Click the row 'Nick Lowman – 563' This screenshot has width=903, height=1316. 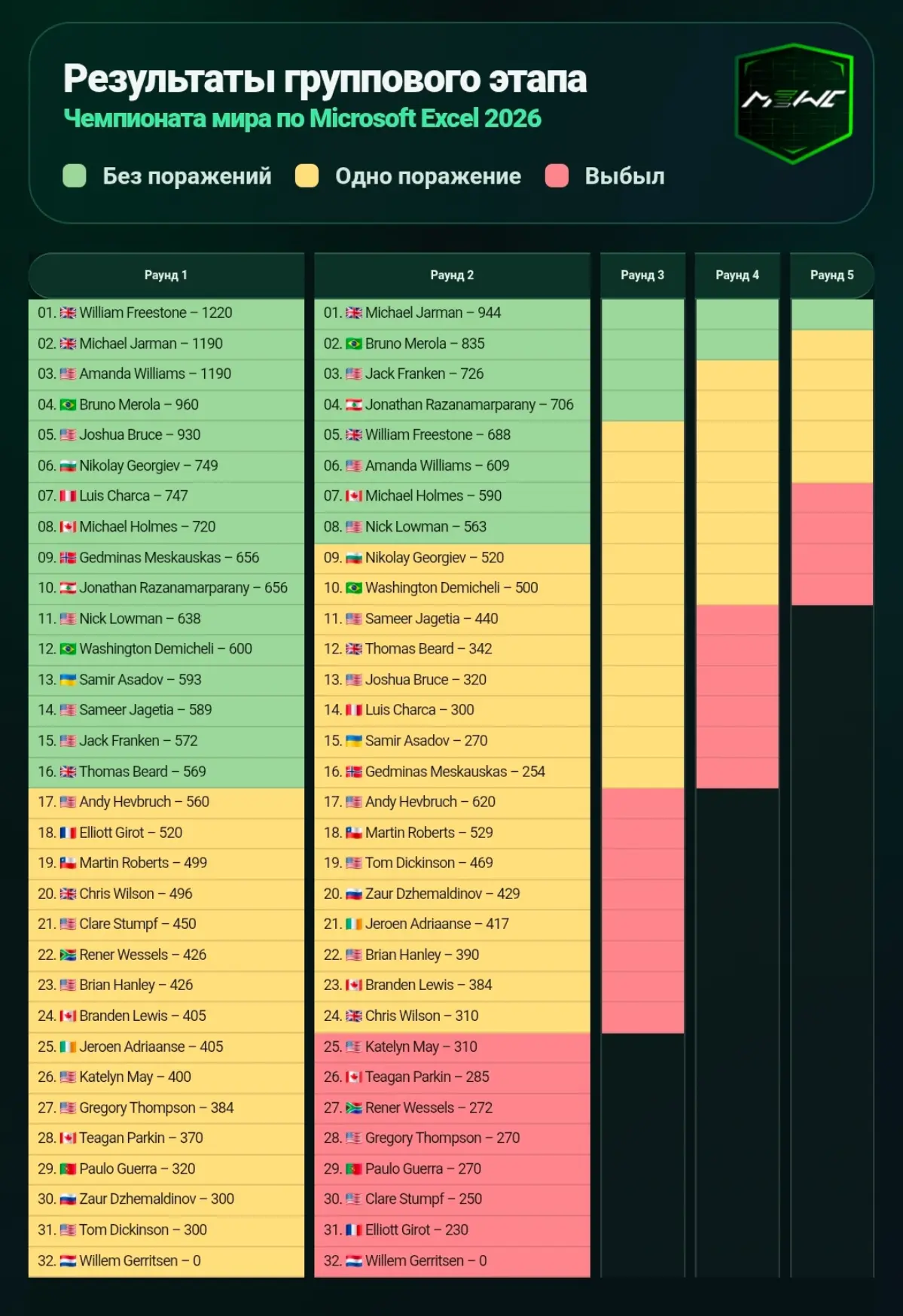[452, 527]
